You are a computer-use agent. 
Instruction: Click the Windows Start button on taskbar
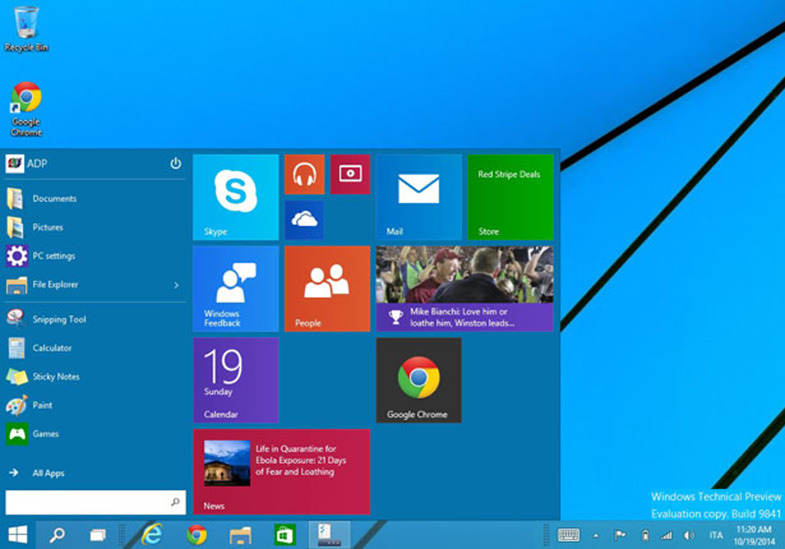pyautogui.click(x=18, y=535)
